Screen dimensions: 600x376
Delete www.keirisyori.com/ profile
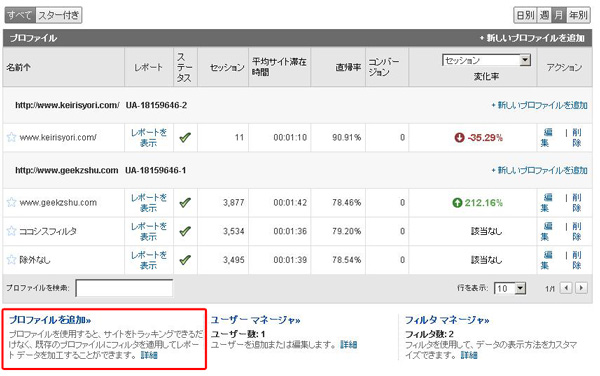tap(577, 137)
